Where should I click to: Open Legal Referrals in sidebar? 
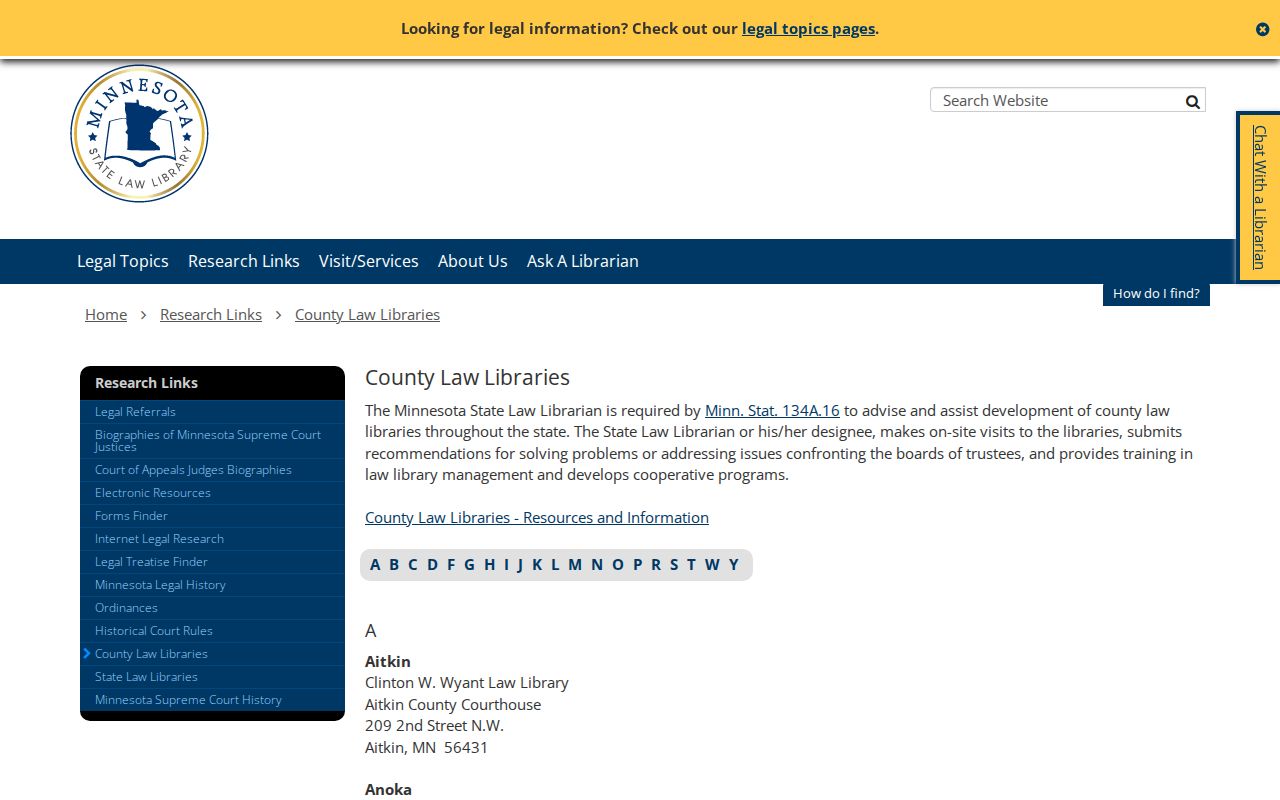pyautogui.click(x=135, y=411)
